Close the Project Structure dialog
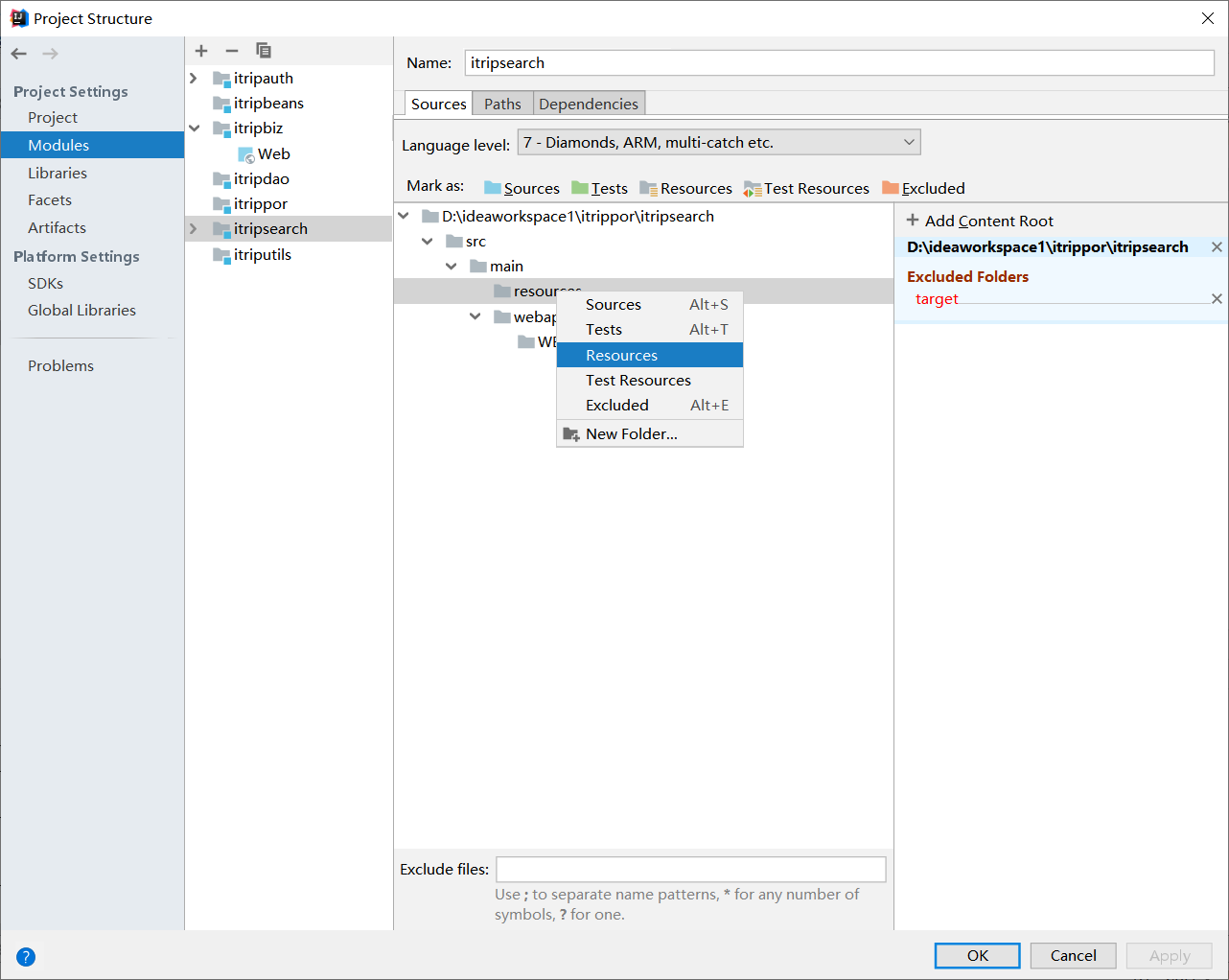This screenshot has height=980, width=1229. coord(1208,18)
